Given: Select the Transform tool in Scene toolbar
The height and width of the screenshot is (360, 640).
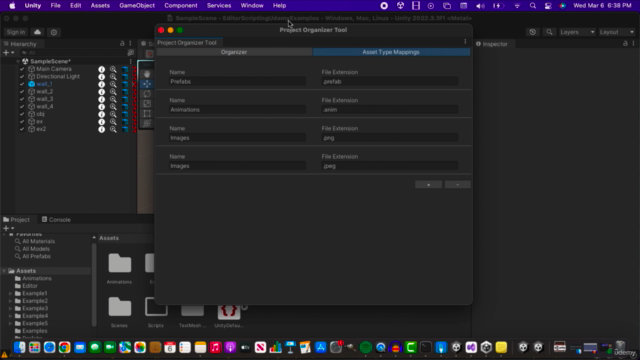Looking at the screenshot, I should click(x=147, y=123).
